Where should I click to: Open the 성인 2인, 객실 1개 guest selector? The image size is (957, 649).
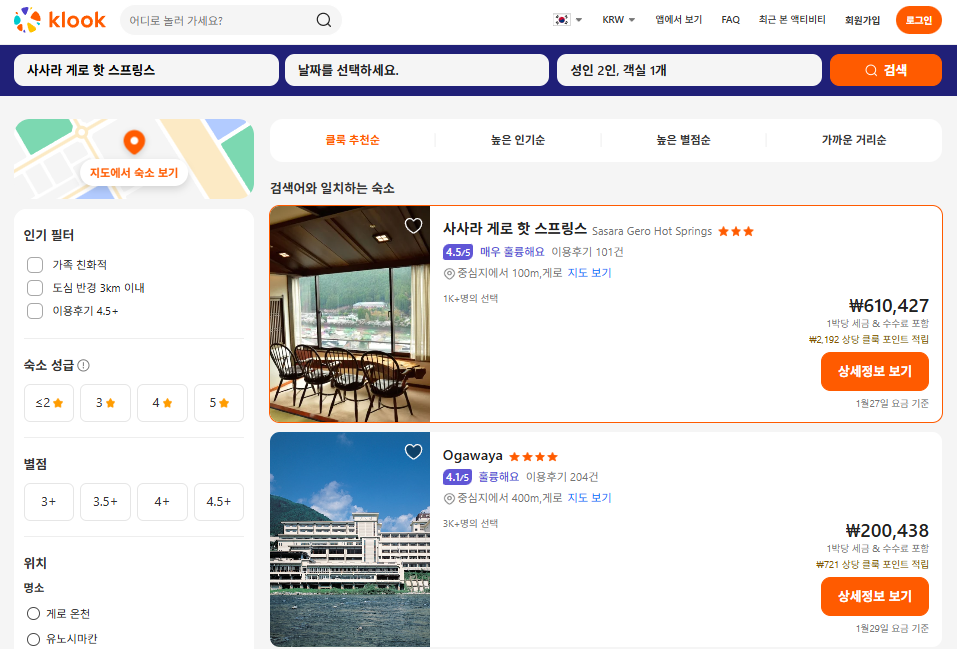689,70
